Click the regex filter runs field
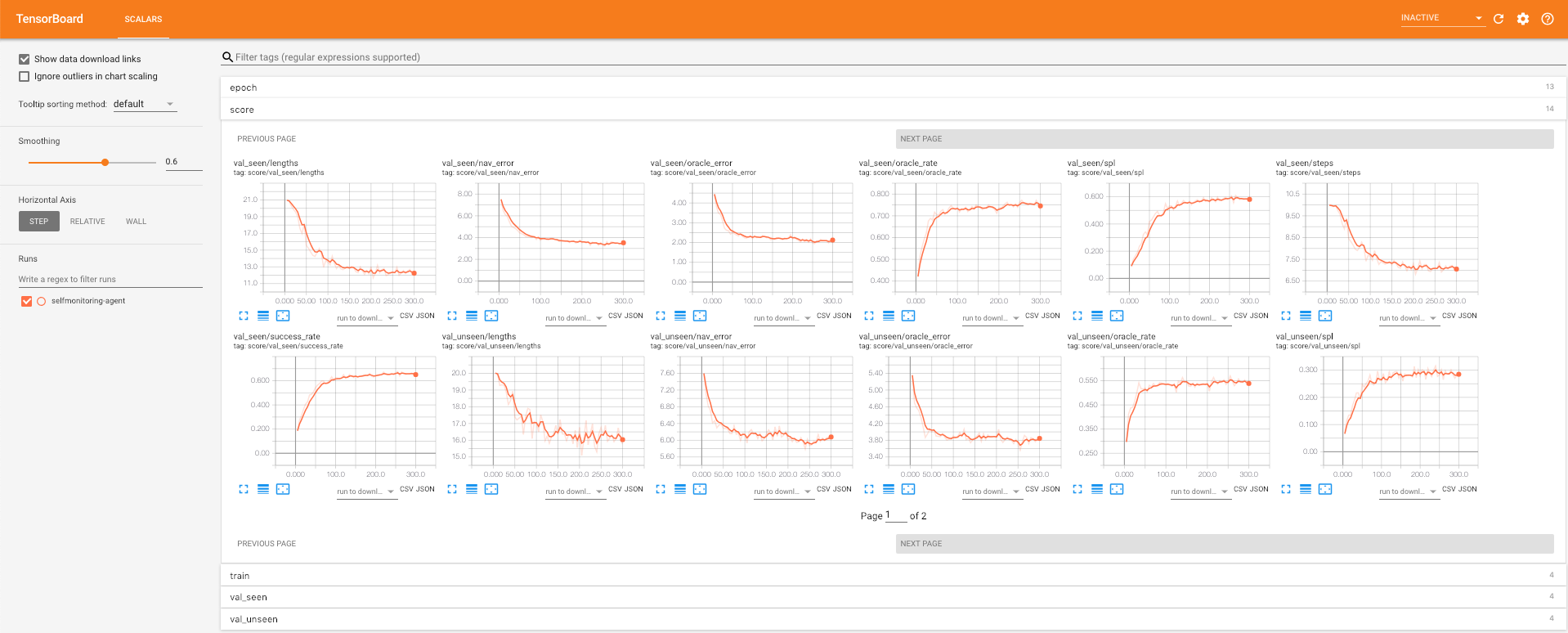 coord(110,280)
